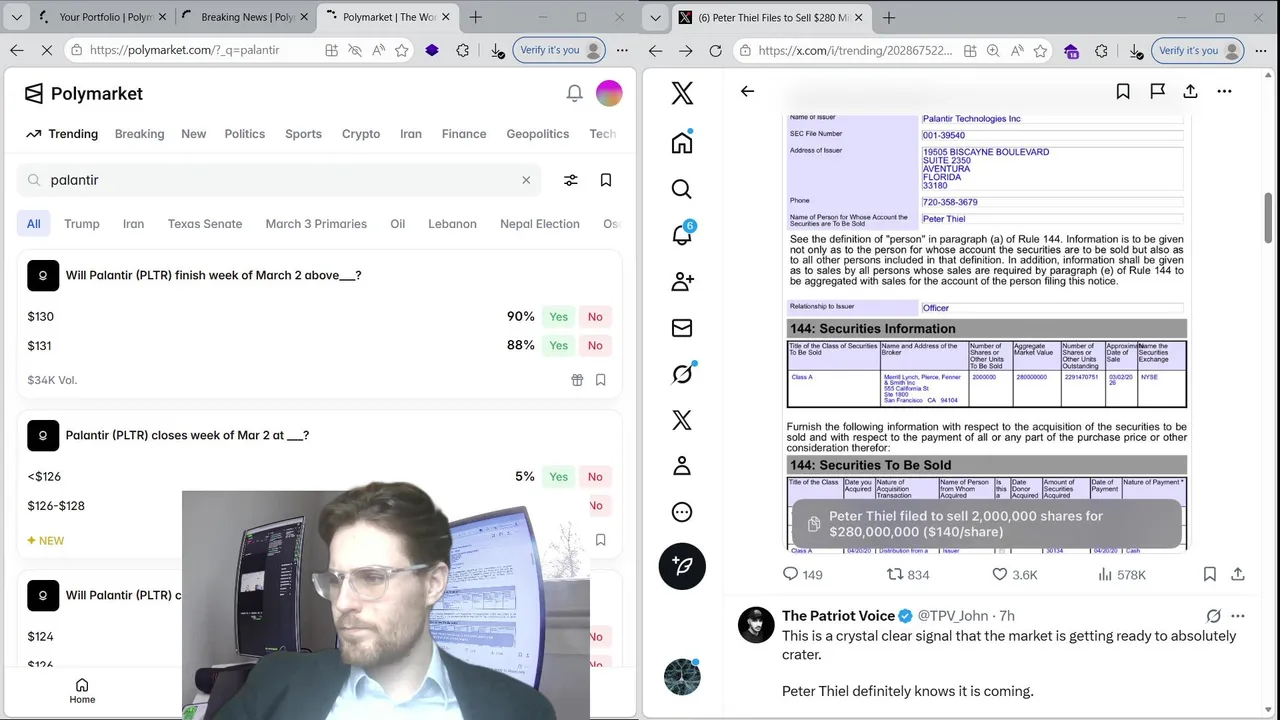
Task: Open the more options menu on the TPV_John post
Action: coord(1238,616)
